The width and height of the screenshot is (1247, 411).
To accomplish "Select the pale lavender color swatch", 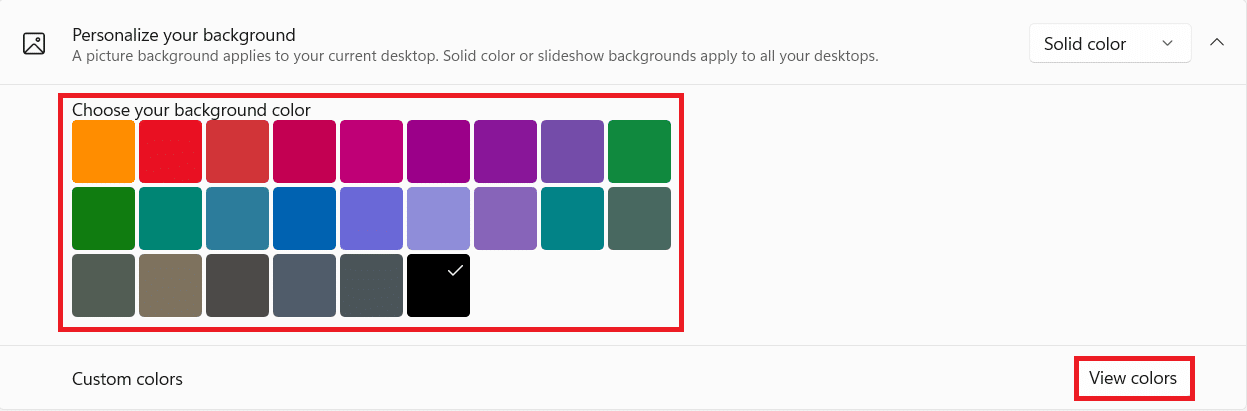I will [438, 218].
